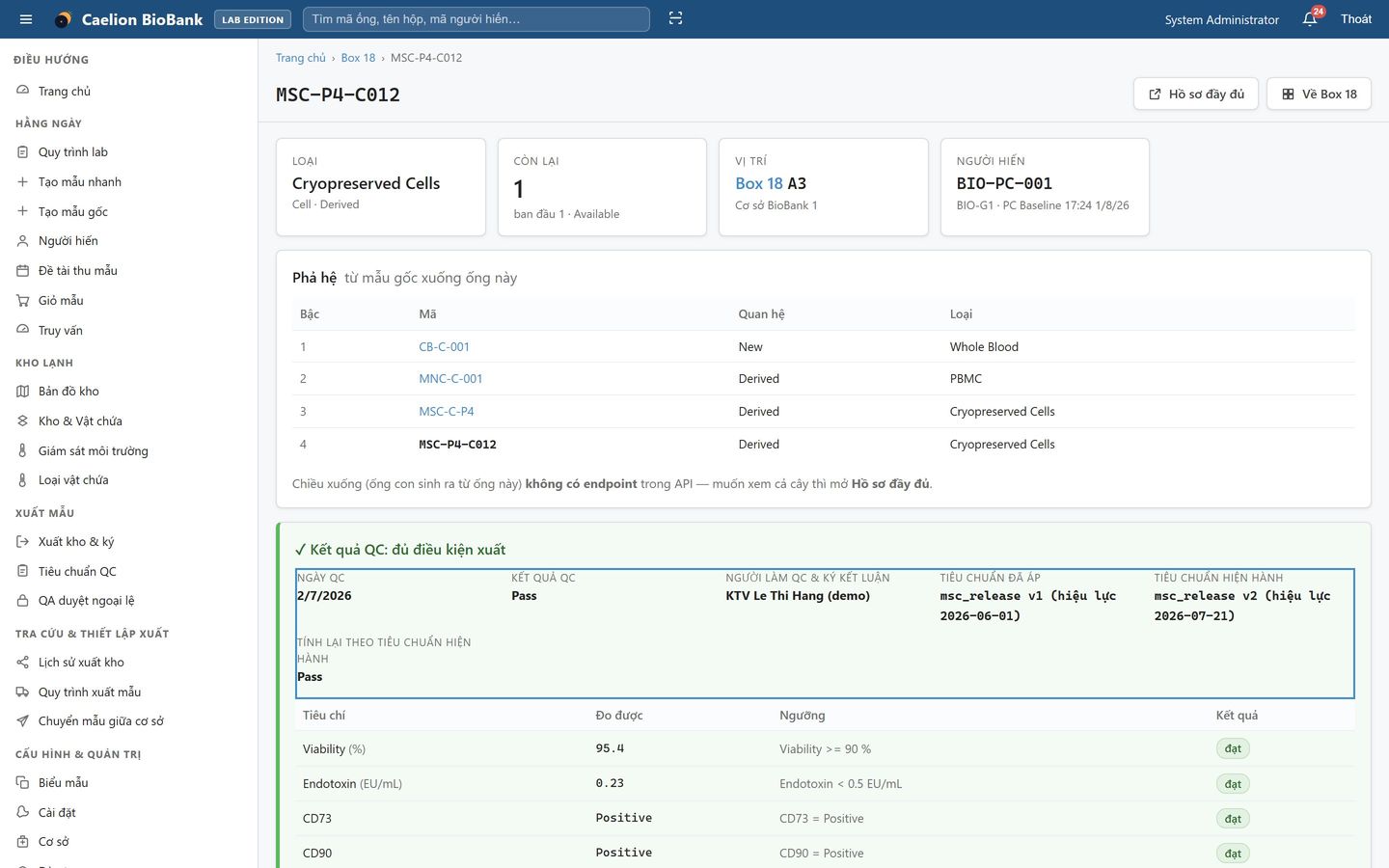Open lineage sample link CB-C-001
Viewport: 1389px width, 868px height.
pos(444,346)
